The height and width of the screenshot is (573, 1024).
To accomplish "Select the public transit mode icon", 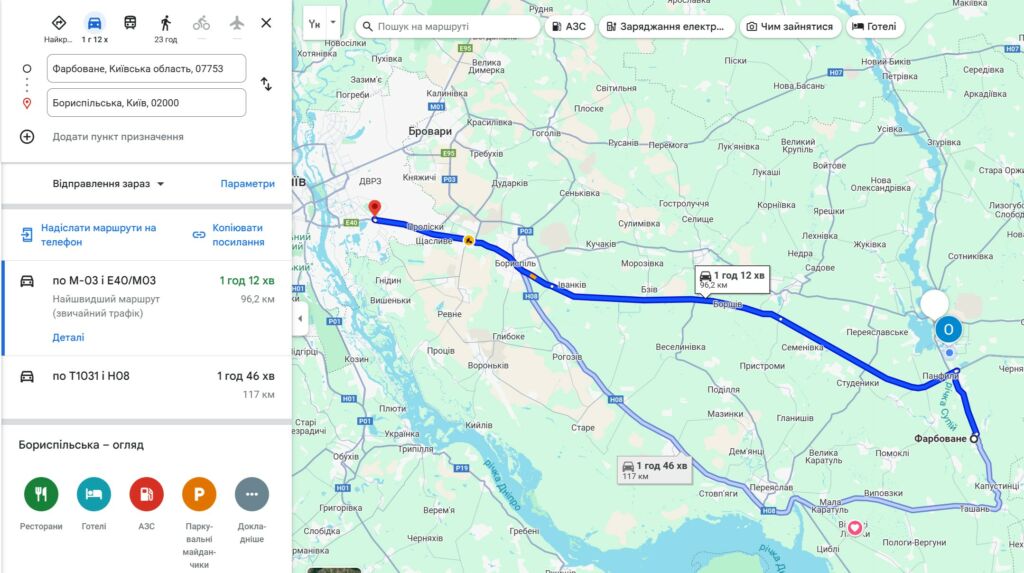I will coord(131,23).
